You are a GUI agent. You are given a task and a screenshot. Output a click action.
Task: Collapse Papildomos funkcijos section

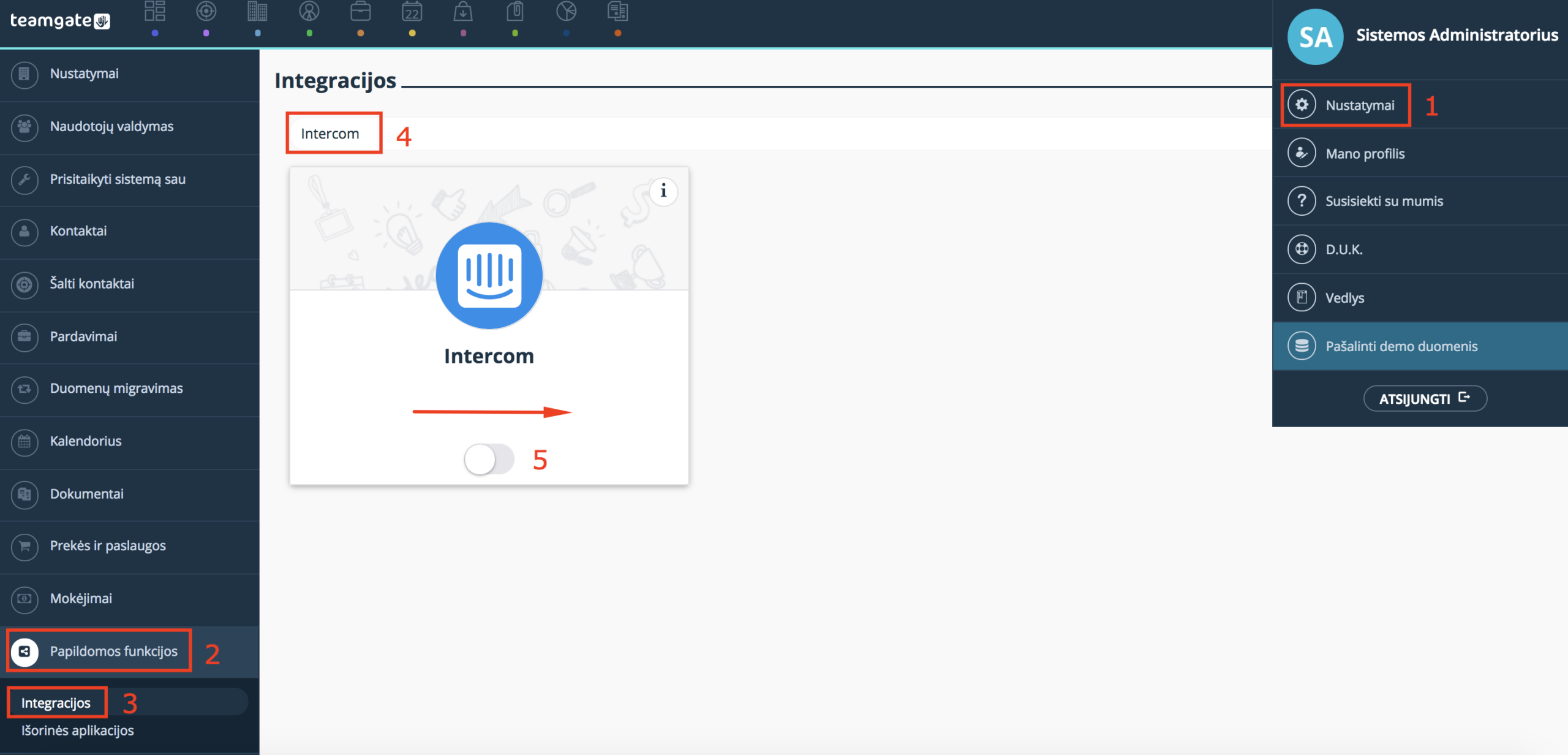pyautogui.click(x=129, y=651)
